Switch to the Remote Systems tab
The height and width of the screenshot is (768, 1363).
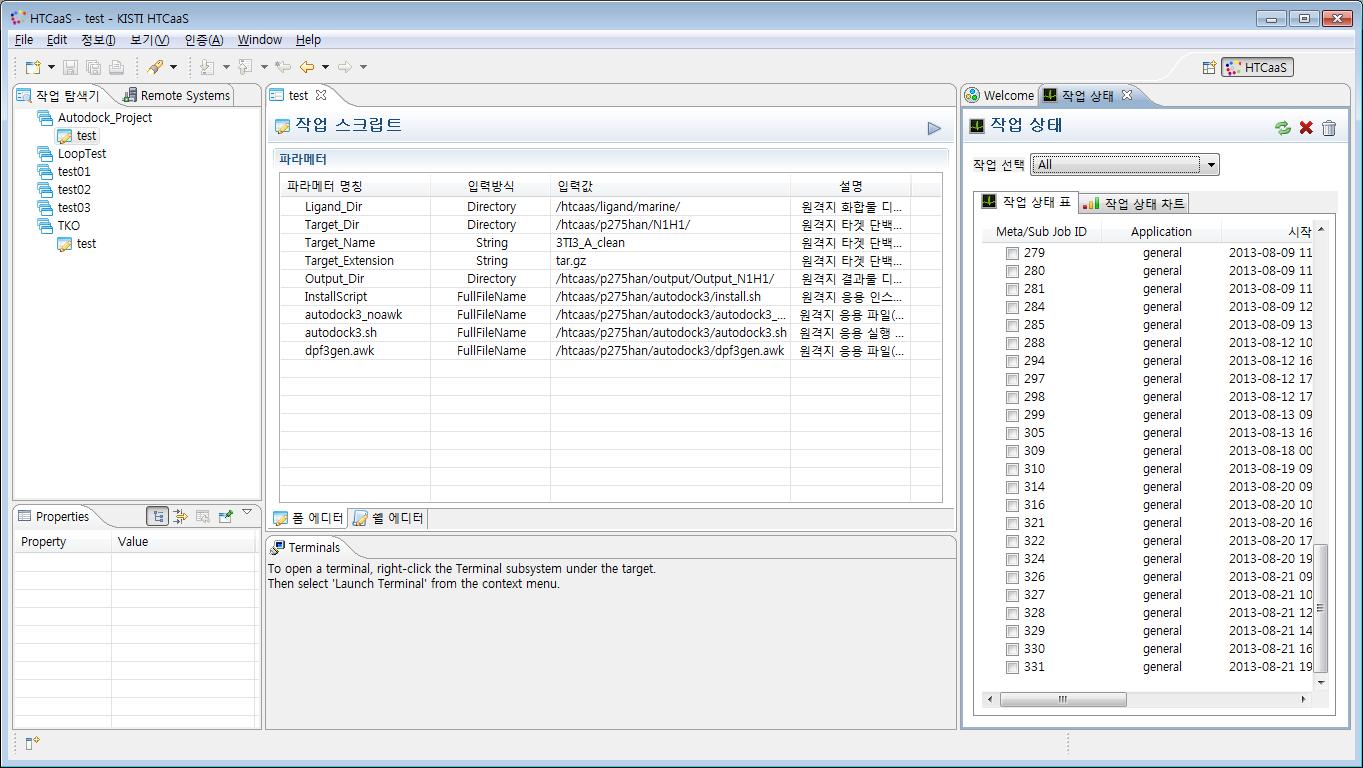coord(176,95)
